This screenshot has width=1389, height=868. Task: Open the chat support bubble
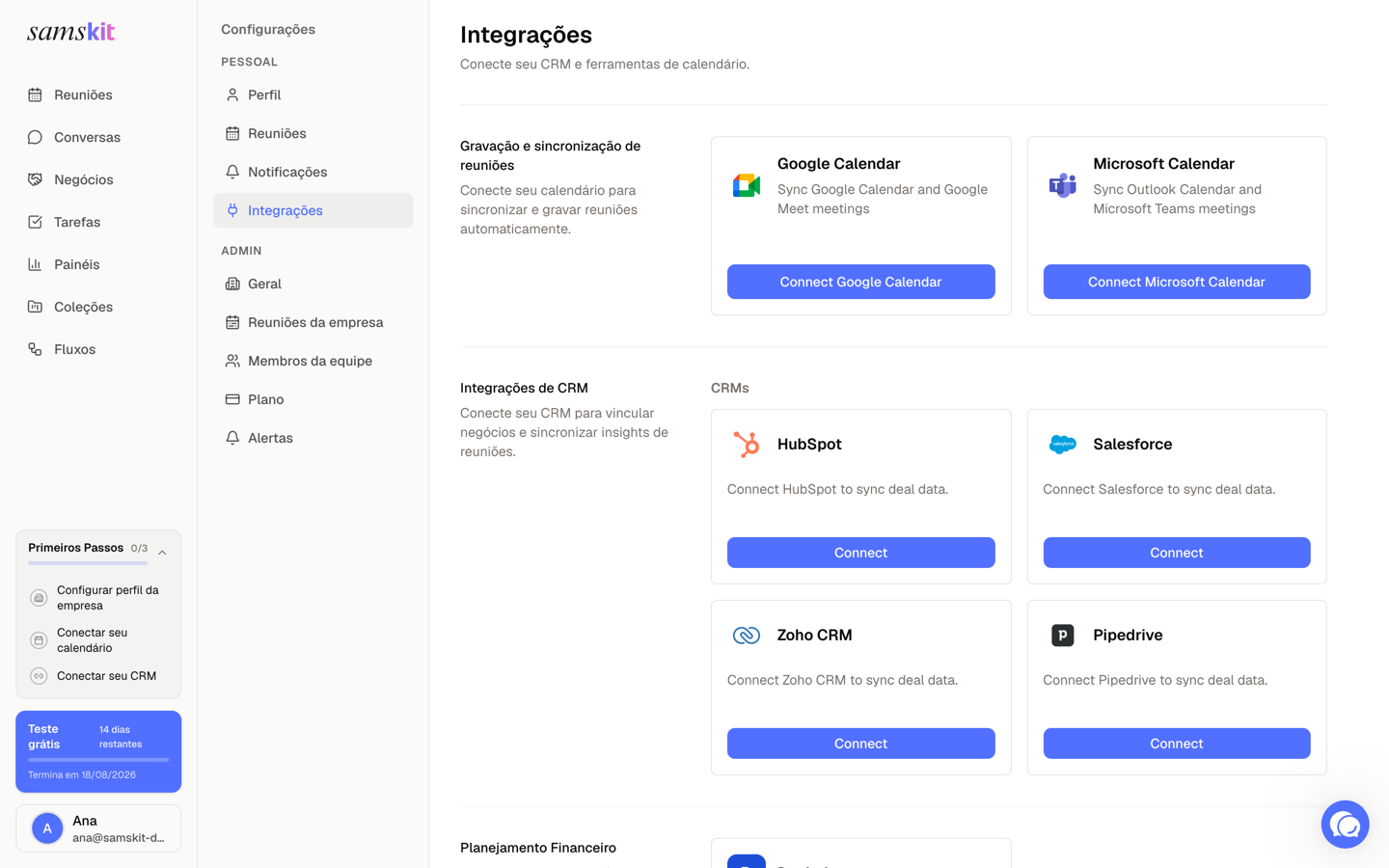click(1345, 825)
